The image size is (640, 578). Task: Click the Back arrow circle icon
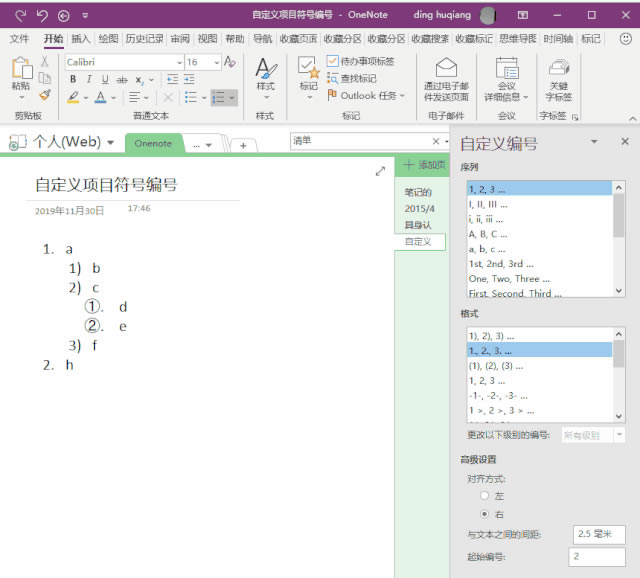pos(64,16)
